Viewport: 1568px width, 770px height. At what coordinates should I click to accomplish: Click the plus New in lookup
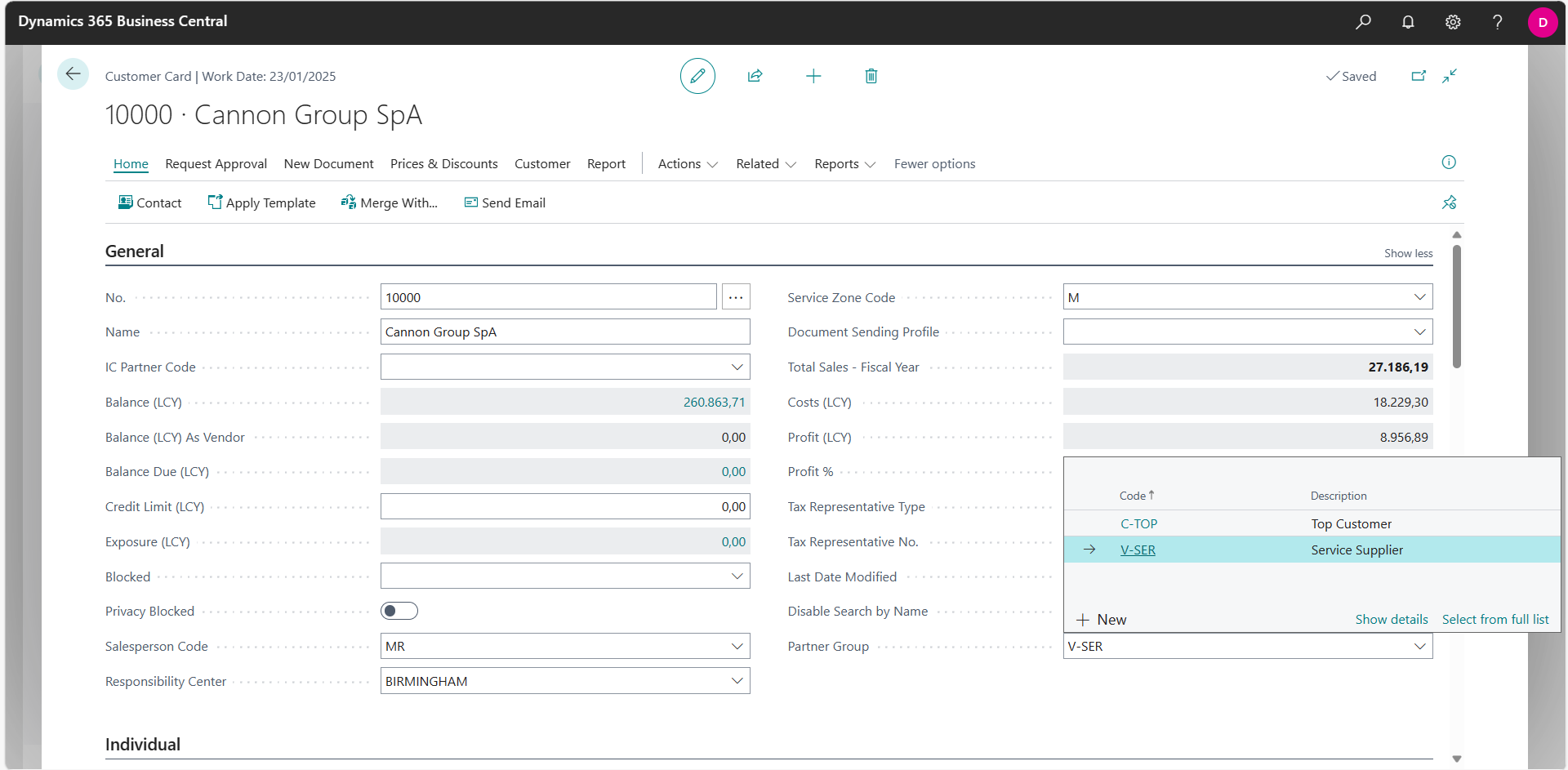tap(1102, 620)
